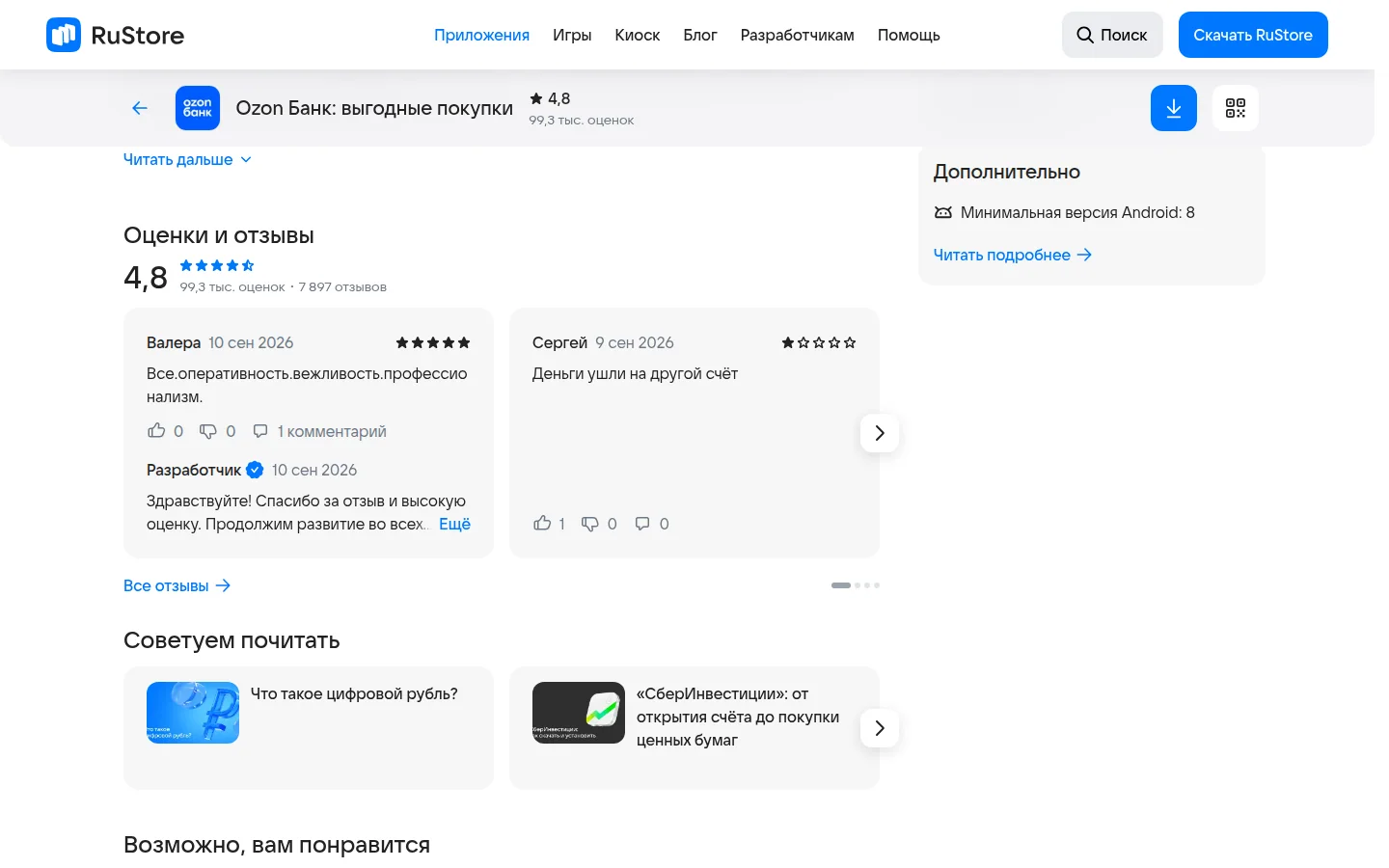Open the СберИнвестиции article thumbnail
Image resolution: width=1389 pixels, height=868 pixels.
(579, 713)
